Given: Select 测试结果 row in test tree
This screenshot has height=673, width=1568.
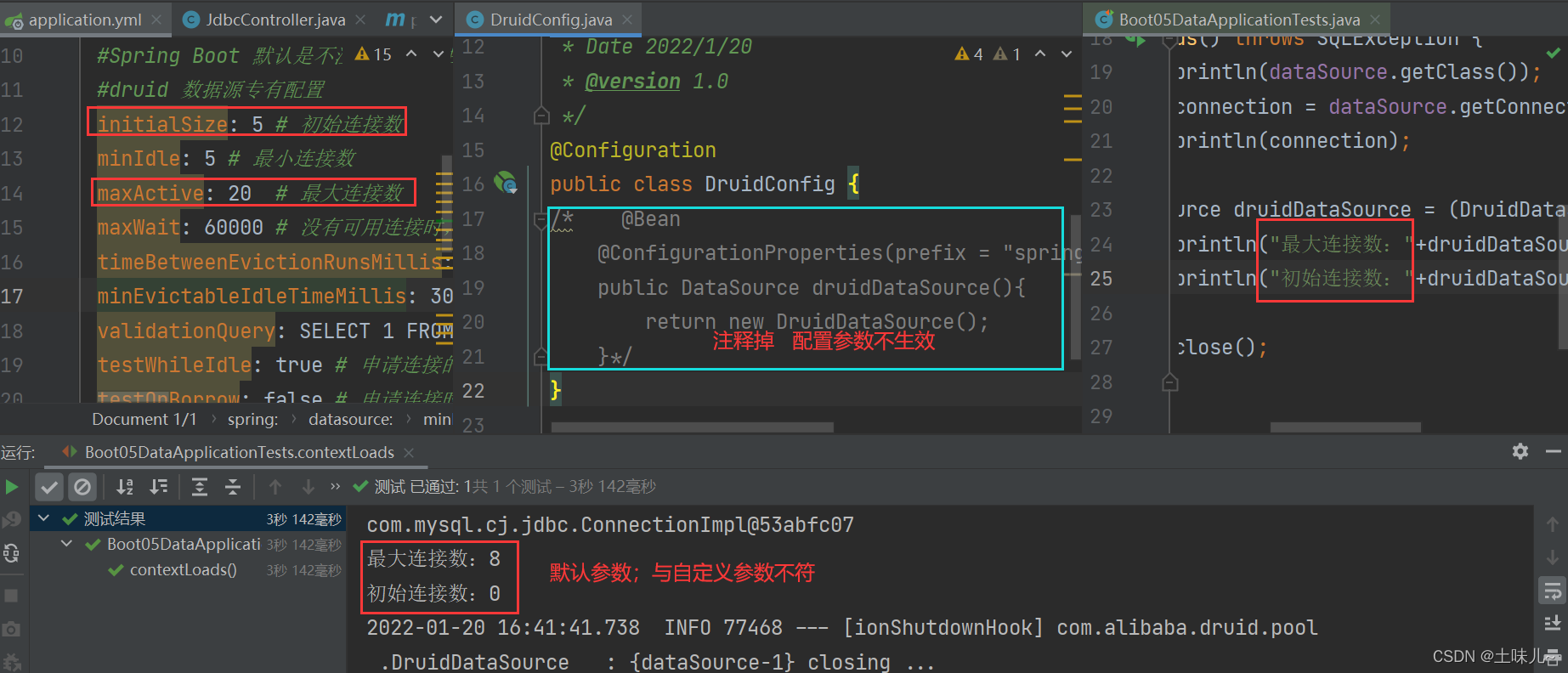Looking at the screenshot, I should pyautogui.click(x=189, y=518).
